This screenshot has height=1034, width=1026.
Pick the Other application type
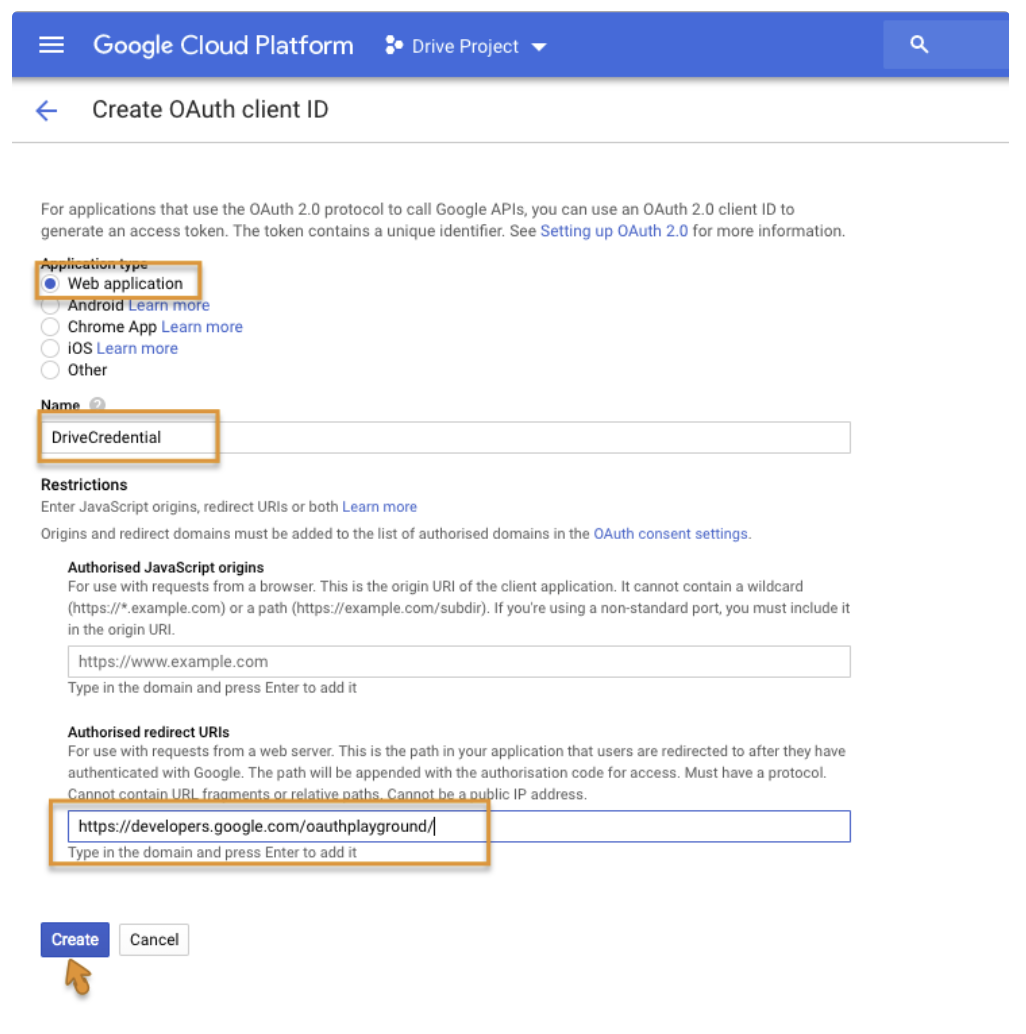coord(51,370)
